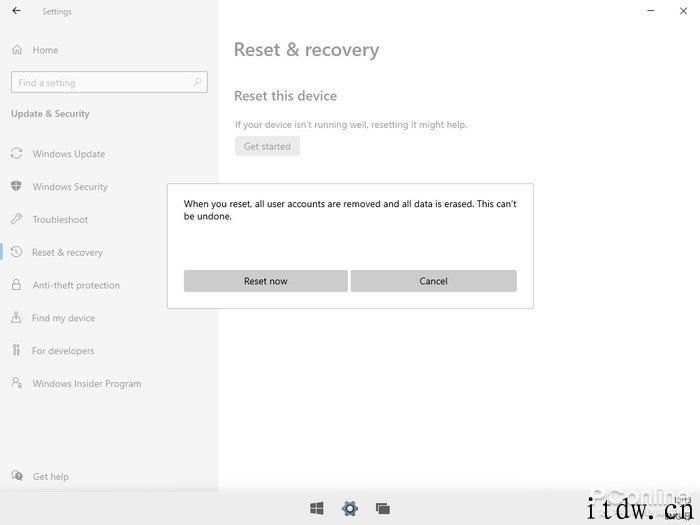
Task: Open Task View from the taskbar
Action: (383, 508)
